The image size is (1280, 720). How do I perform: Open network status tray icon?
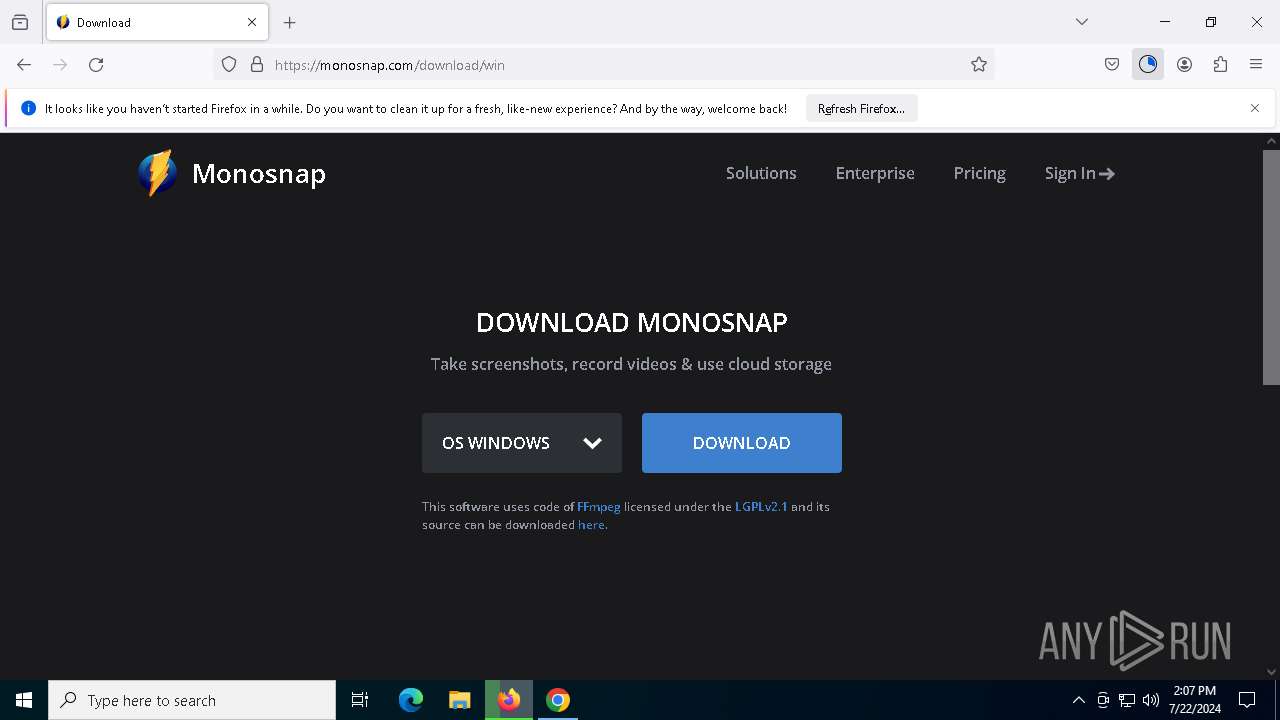tap(1127, 700)
